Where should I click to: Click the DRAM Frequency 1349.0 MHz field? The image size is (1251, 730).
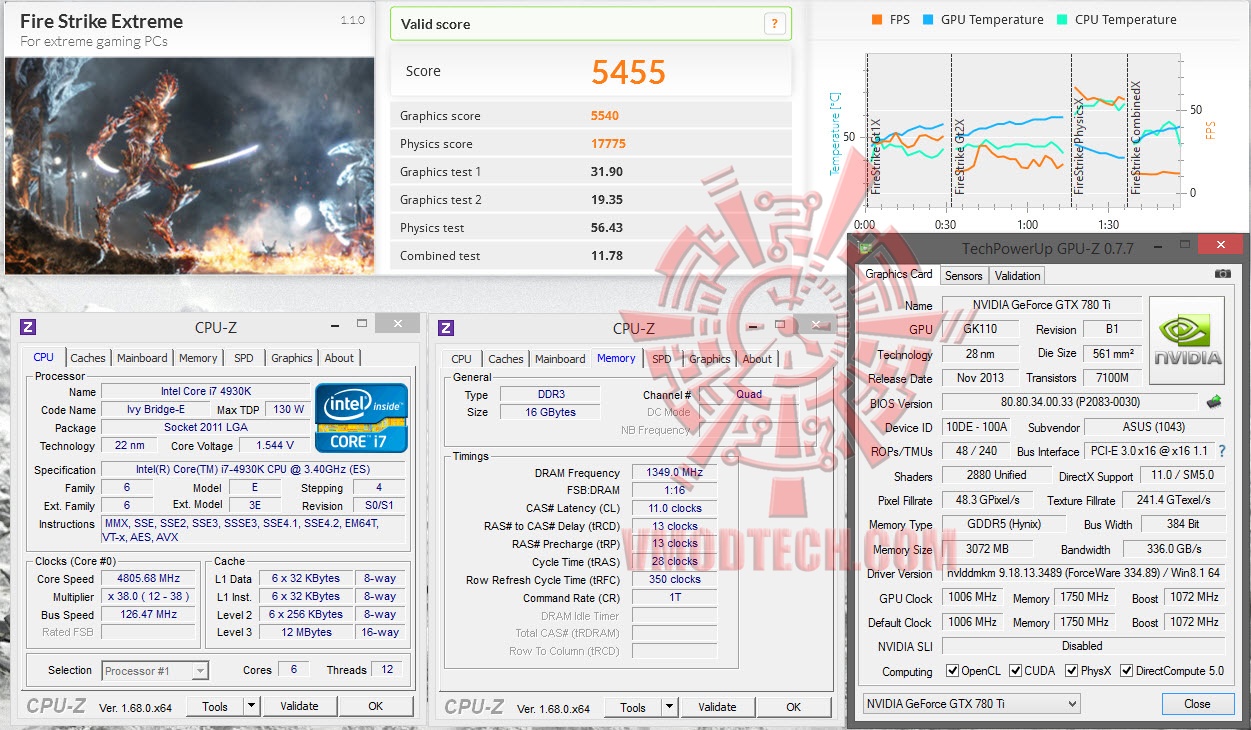(675, 473)
